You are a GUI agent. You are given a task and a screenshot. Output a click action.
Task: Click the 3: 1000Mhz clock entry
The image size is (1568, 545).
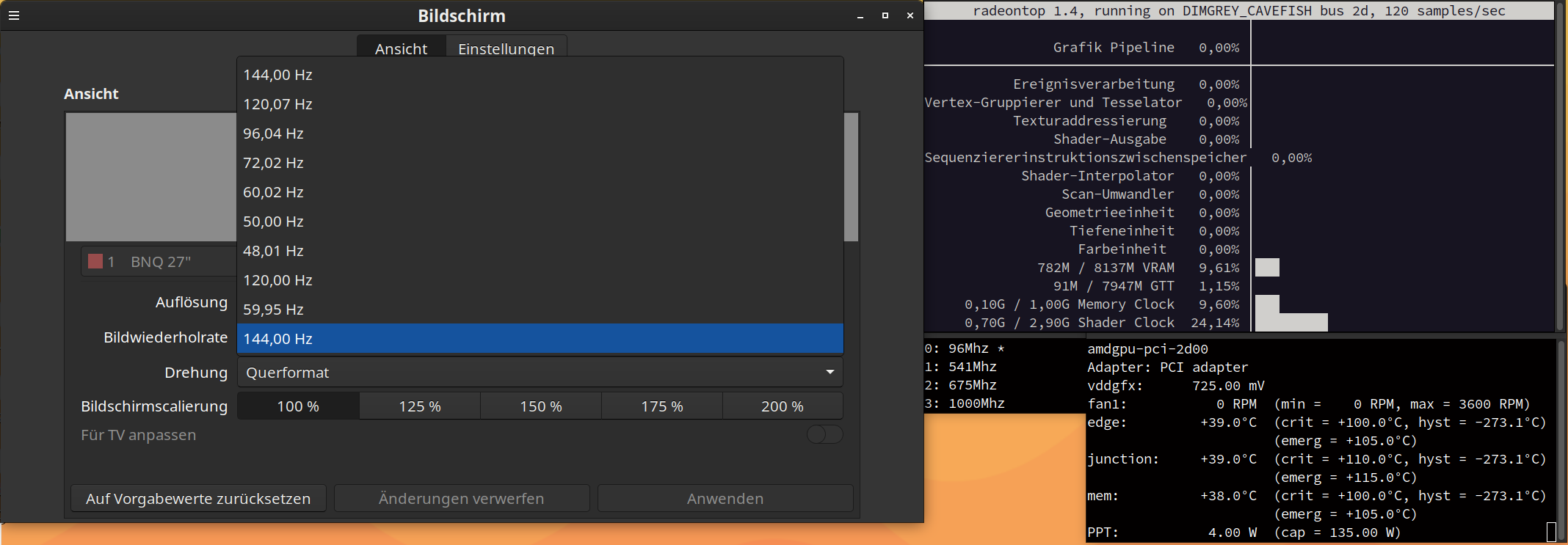(965, 403)
